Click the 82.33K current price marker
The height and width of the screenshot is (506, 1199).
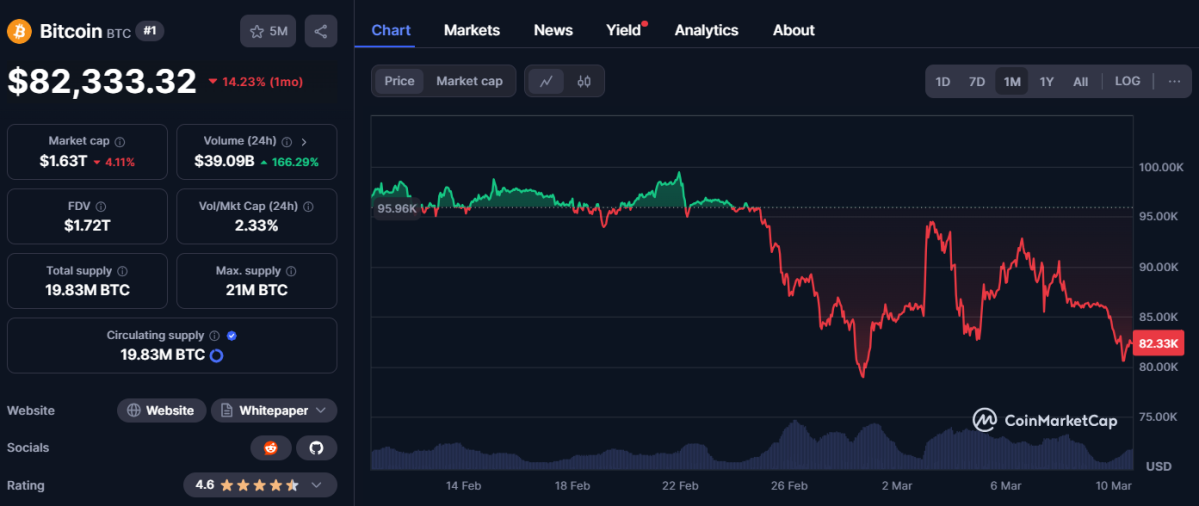coord(1160,343)
